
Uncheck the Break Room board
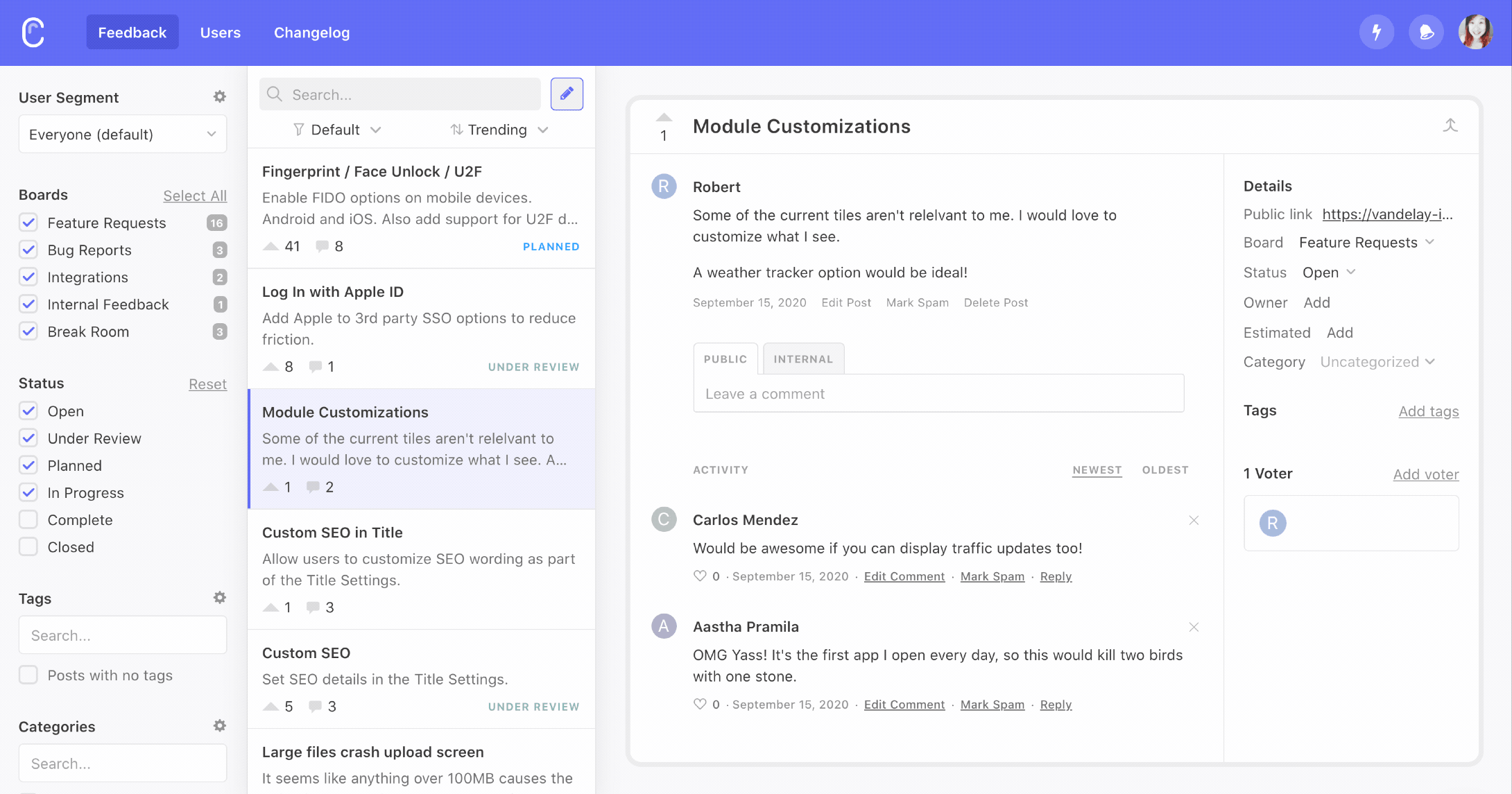(x=28, y=331)
